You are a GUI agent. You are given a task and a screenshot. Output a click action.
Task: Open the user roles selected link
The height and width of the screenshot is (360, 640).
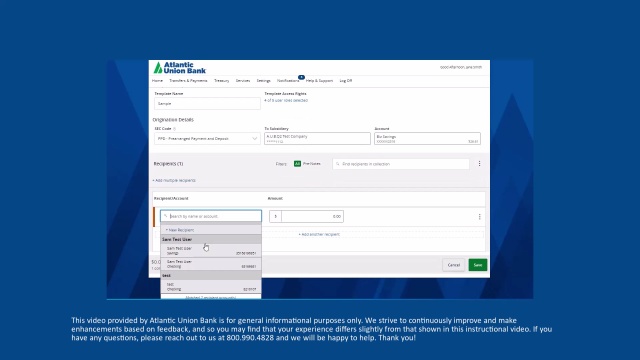(x=286, y=100)
